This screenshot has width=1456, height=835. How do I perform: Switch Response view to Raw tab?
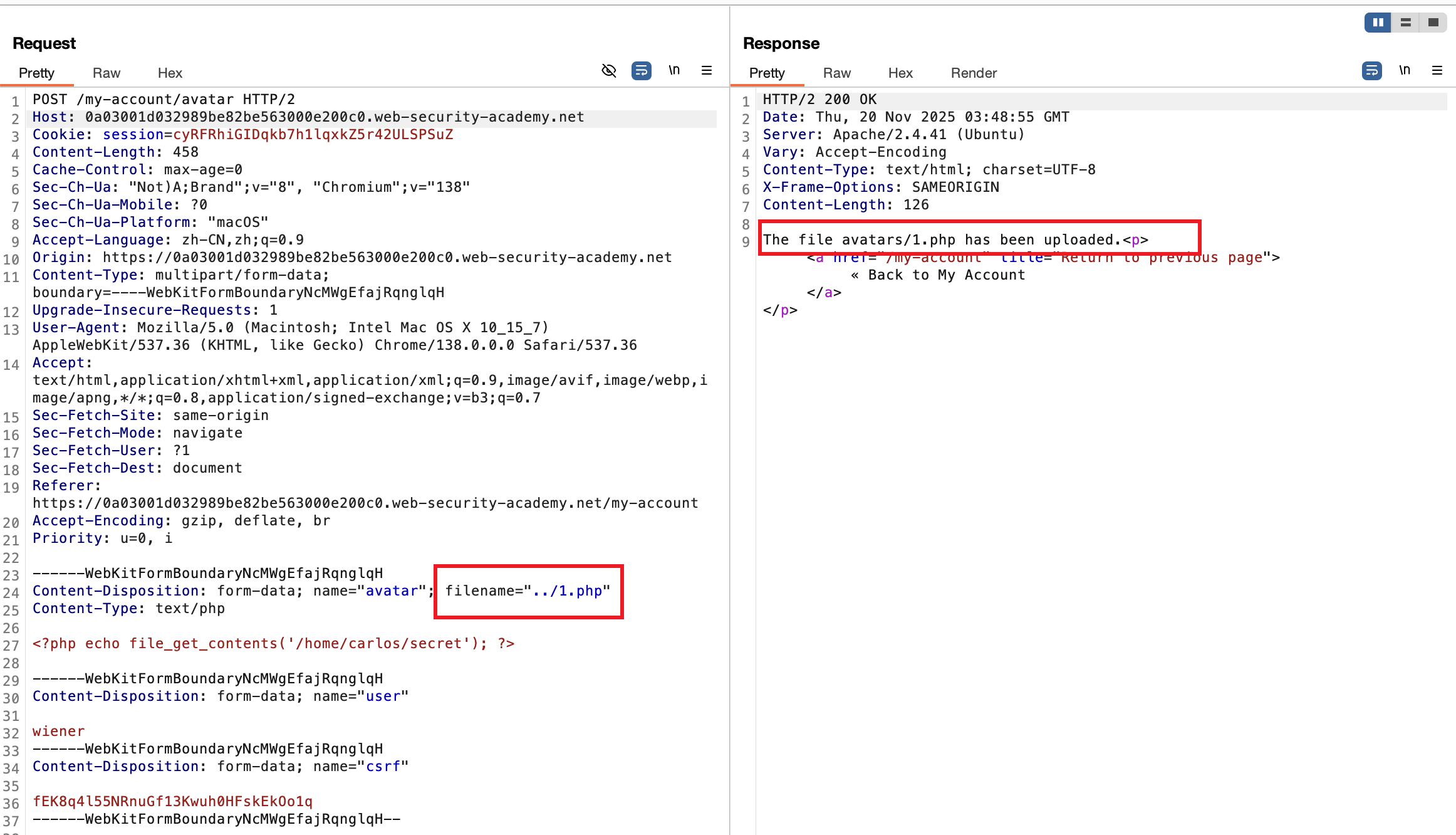(836, 73)
